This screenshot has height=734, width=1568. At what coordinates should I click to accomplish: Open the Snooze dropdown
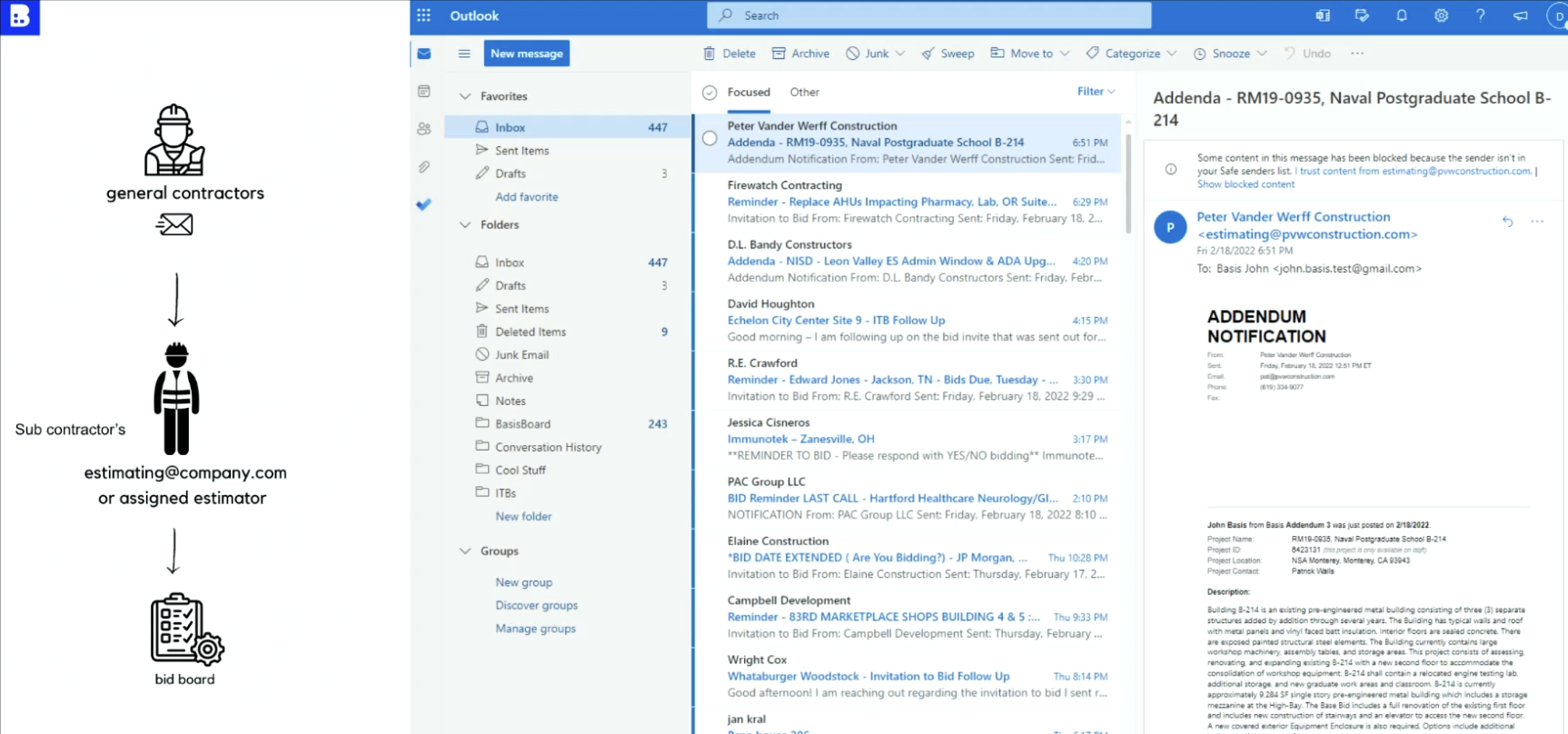click(1230, 54)
